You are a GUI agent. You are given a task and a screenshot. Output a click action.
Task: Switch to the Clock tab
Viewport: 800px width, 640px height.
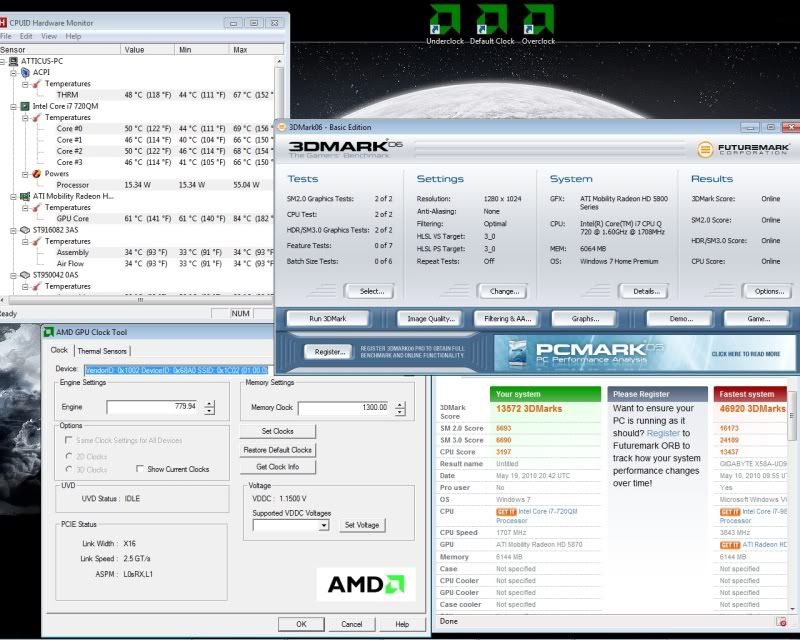click(x=59, y=350)
